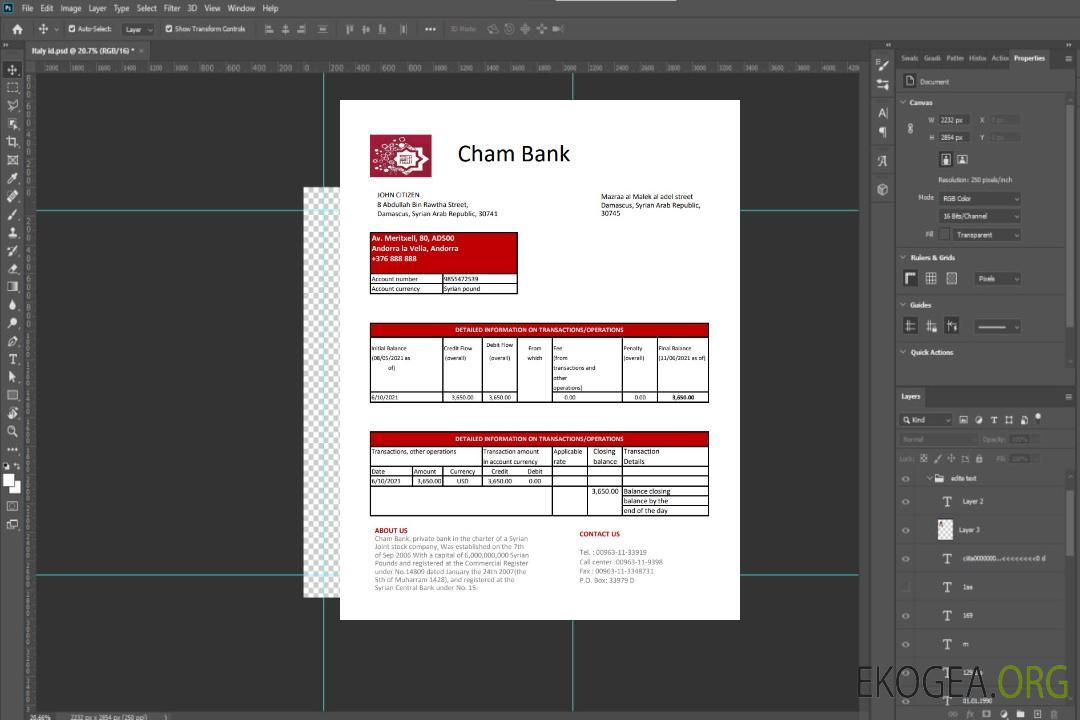
Task: Open the Window menu
Action: 241,8
